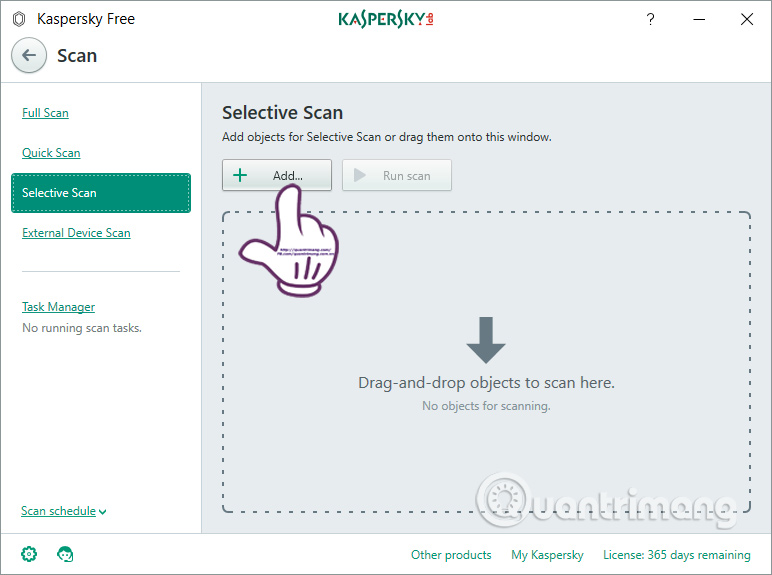Open the Full Scan section
The image size is (772, 575).
coord(45,113)
